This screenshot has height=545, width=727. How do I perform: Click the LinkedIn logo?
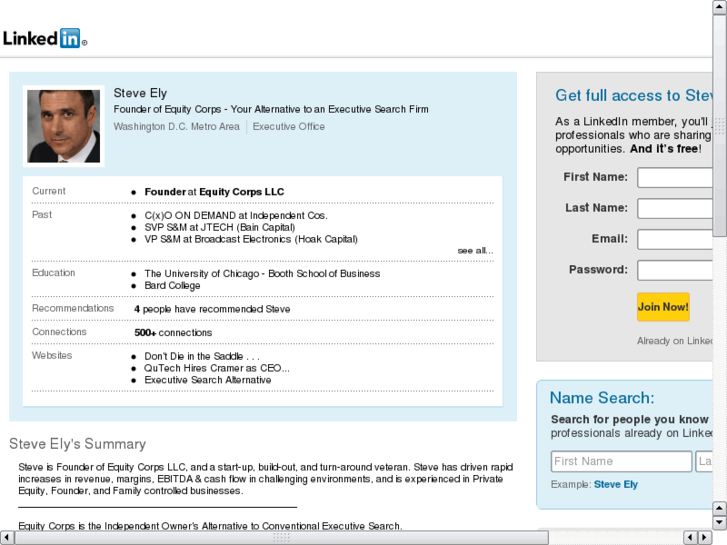click(45, 38)
